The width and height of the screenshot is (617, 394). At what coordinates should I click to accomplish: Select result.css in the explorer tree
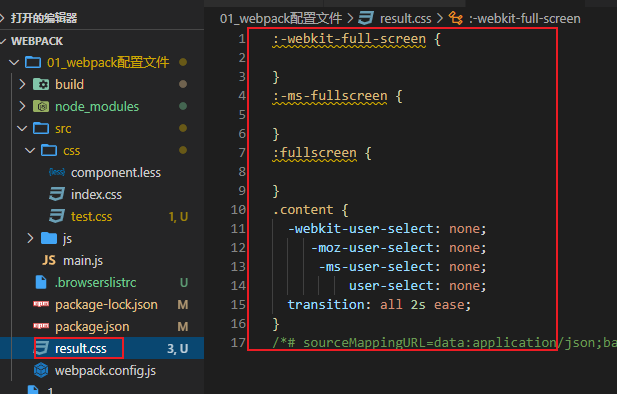tap(81, 348)
